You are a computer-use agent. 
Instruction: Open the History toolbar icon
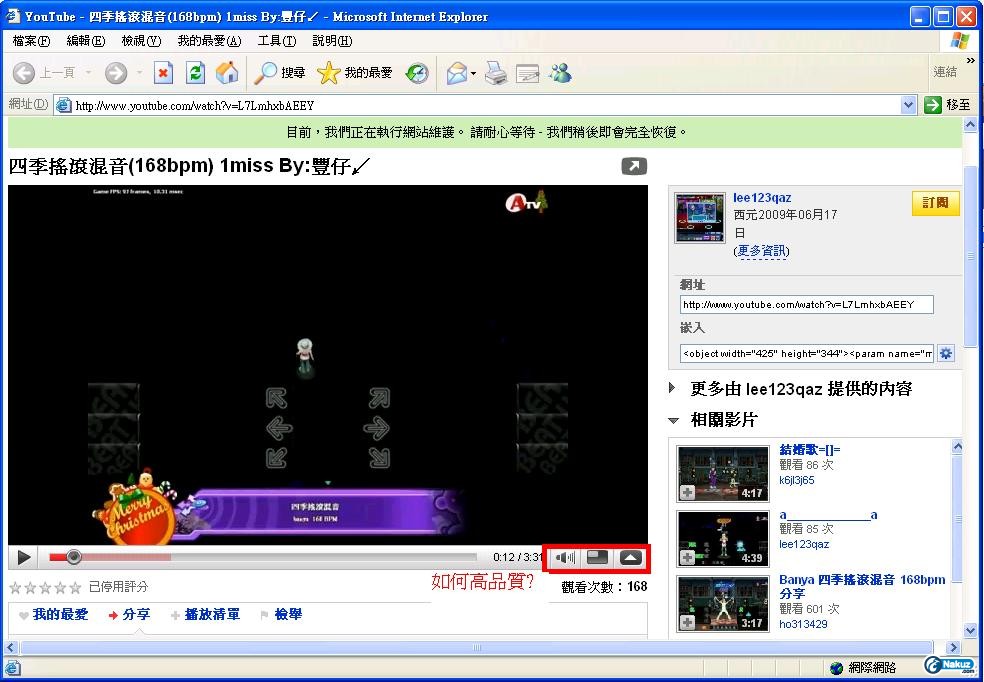[417, 73]
